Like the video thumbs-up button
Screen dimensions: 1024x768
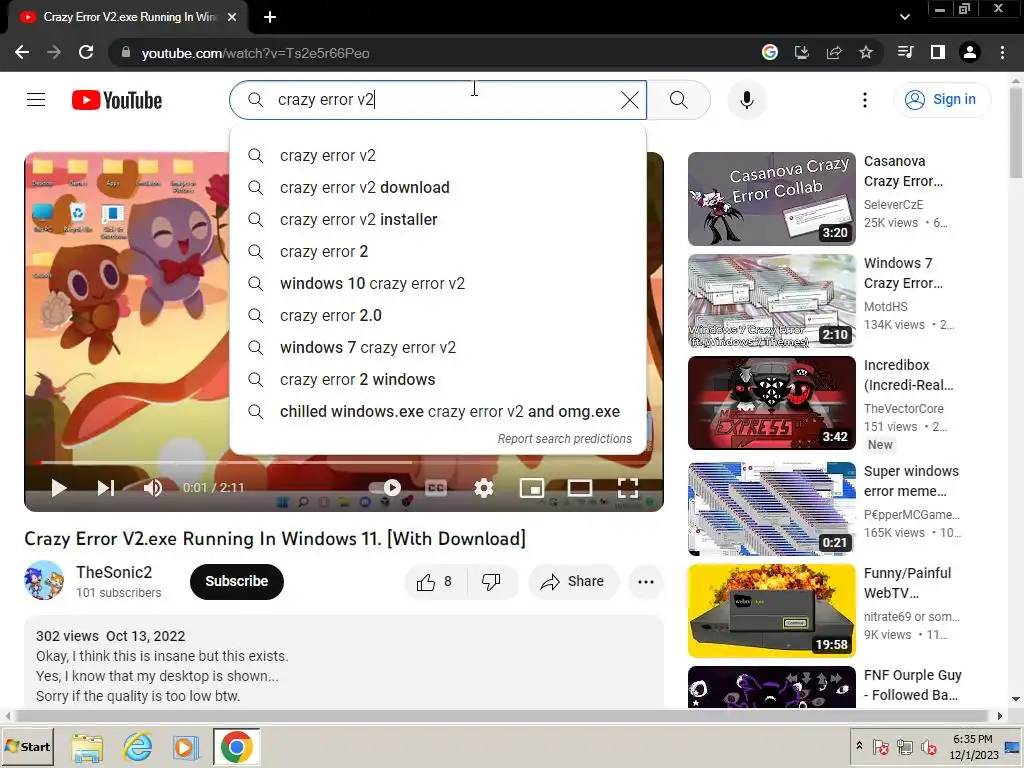(x=436, y=582)
